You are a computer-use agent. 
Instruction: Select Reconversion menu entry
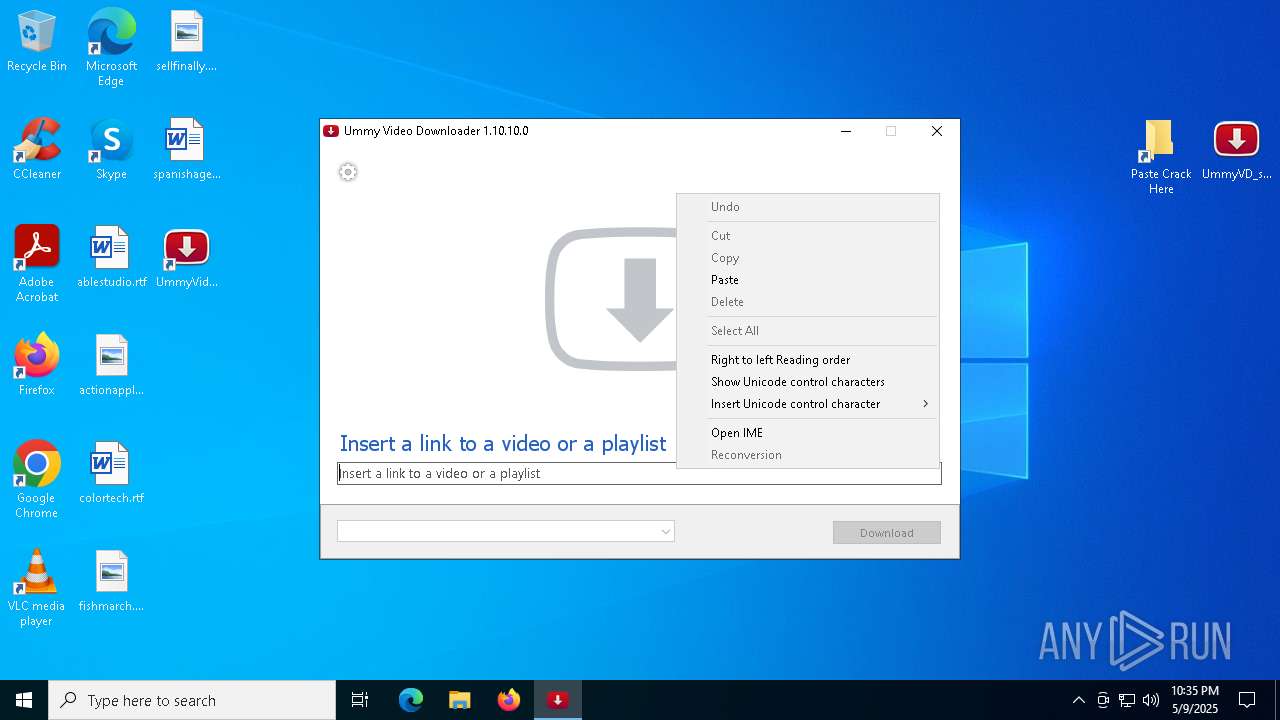[x=808, y=455]
